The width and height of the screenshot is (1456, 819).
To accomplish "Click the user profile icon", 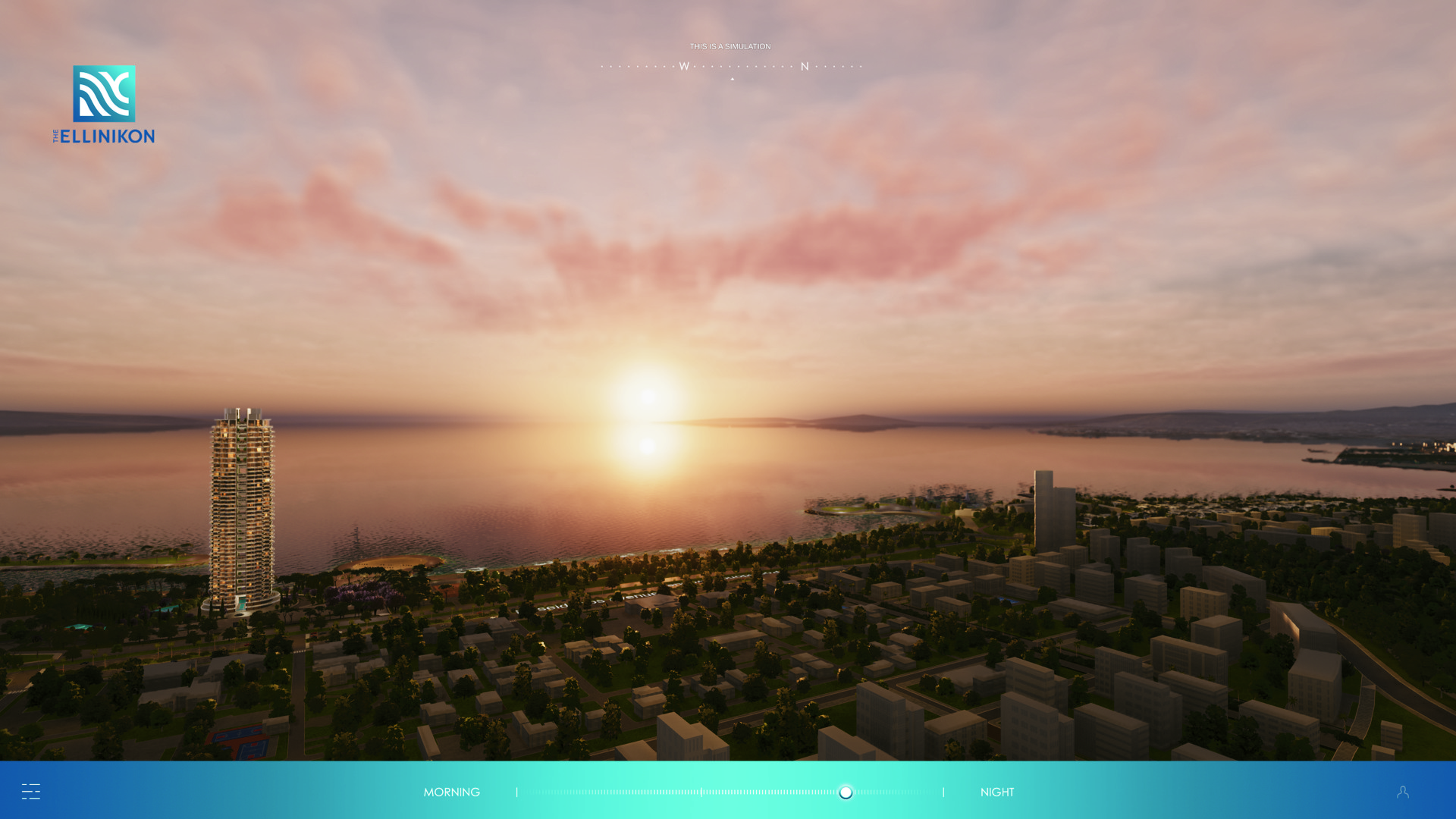I will 1403,792.
